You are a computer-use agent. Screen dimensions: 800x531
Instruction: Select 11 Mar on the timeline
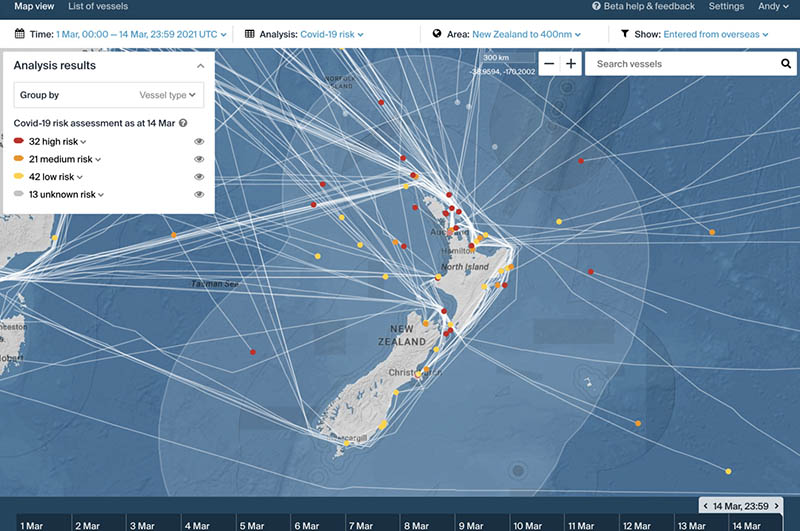pos(592,523)
